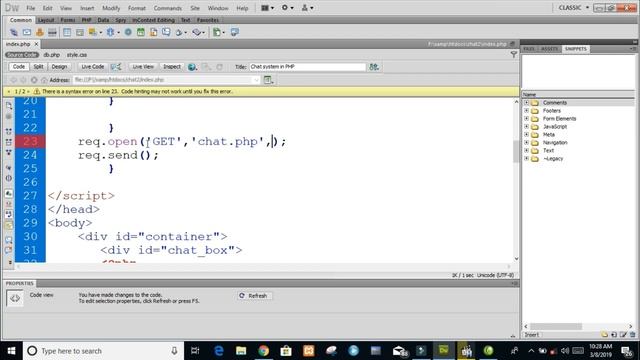Screen dimensions: 640x360
Task: Switch to the PHP insert tab
Action: (x=87, y=20)
